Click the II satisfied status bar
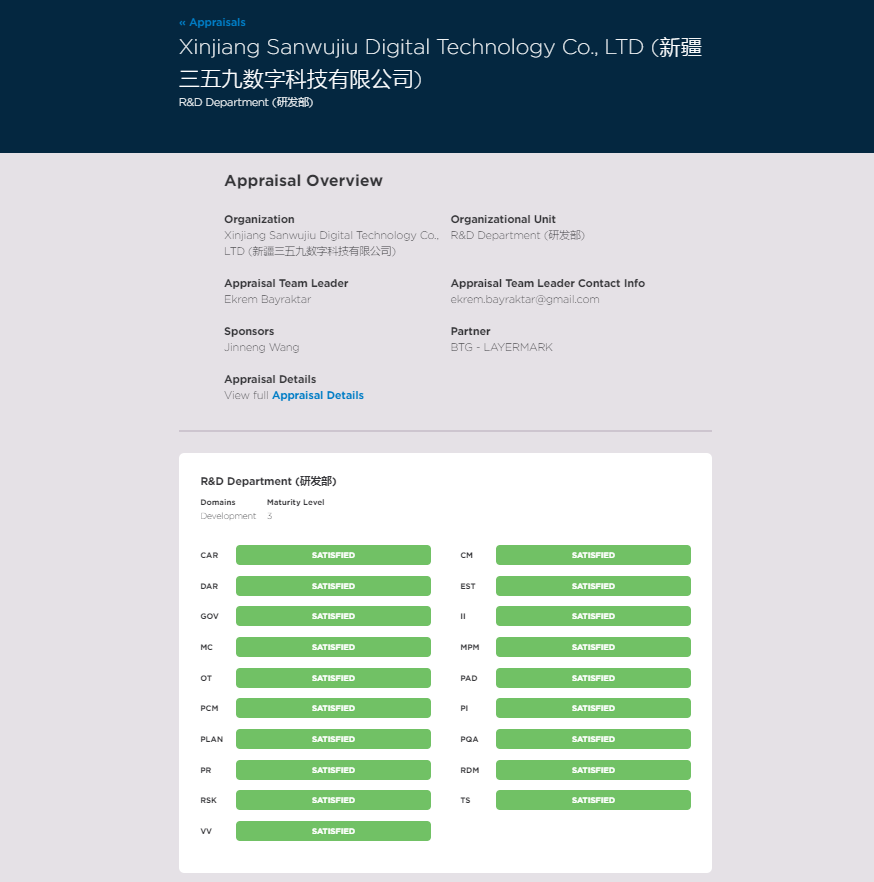Screen dimensions: 874x882 (x=593, y=616)
